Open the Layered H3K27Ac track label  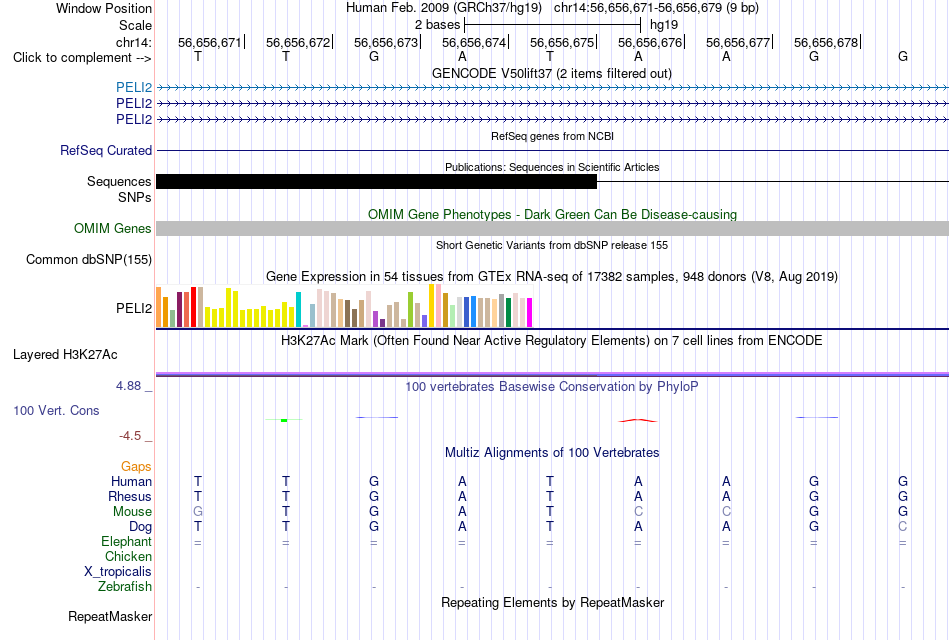click(x=65, y=355)
